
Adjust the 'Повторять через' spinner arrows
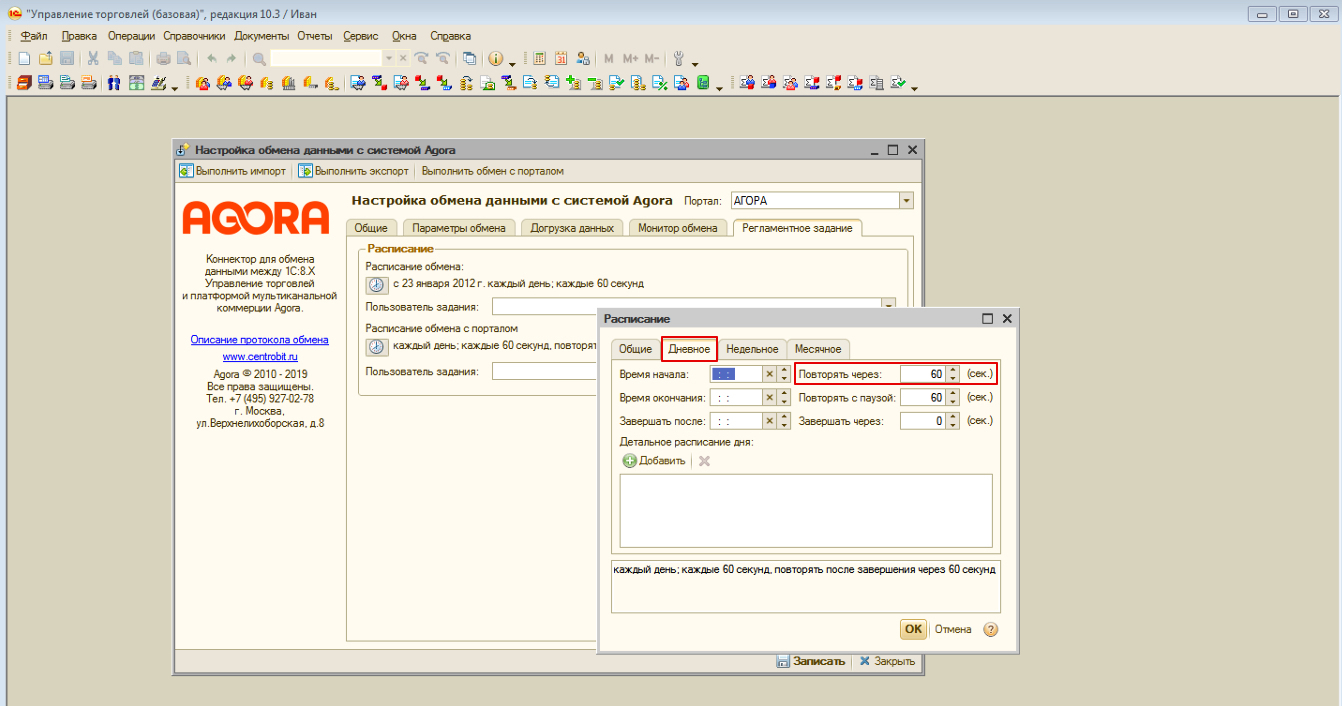click(953, 374)
